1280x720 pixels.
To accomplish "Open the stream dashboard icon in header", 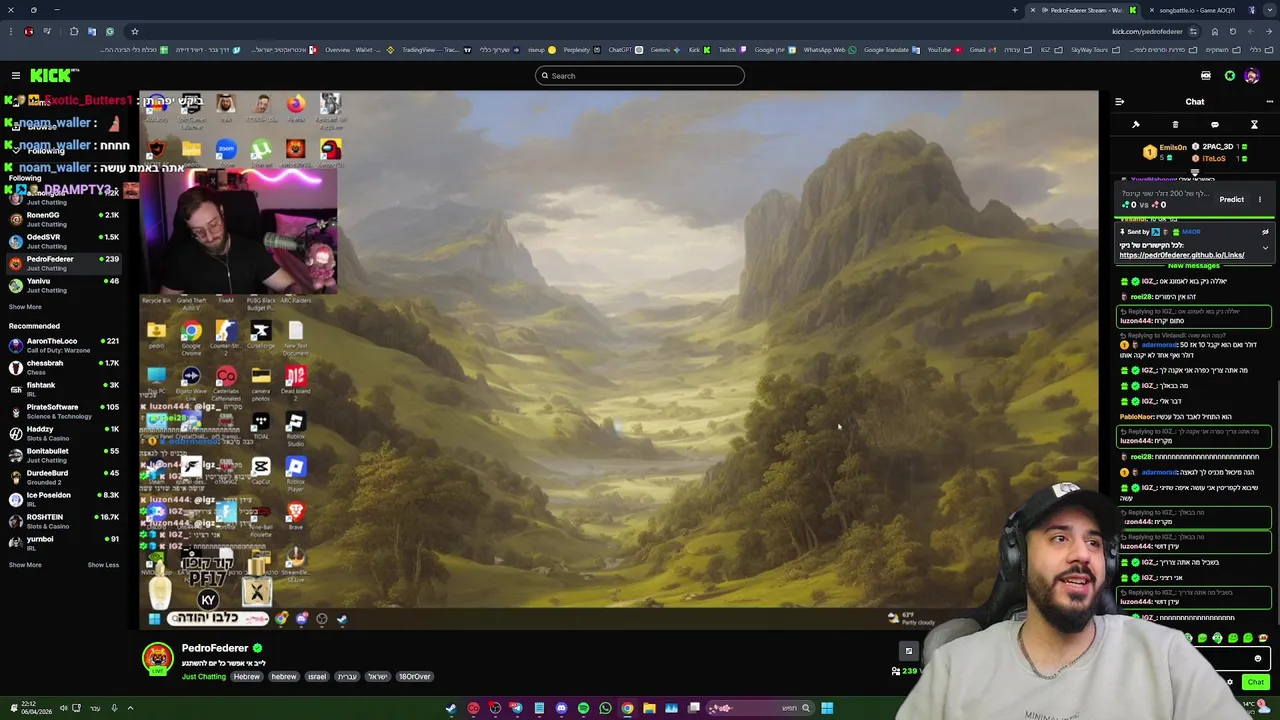I will coord(1206,76).
